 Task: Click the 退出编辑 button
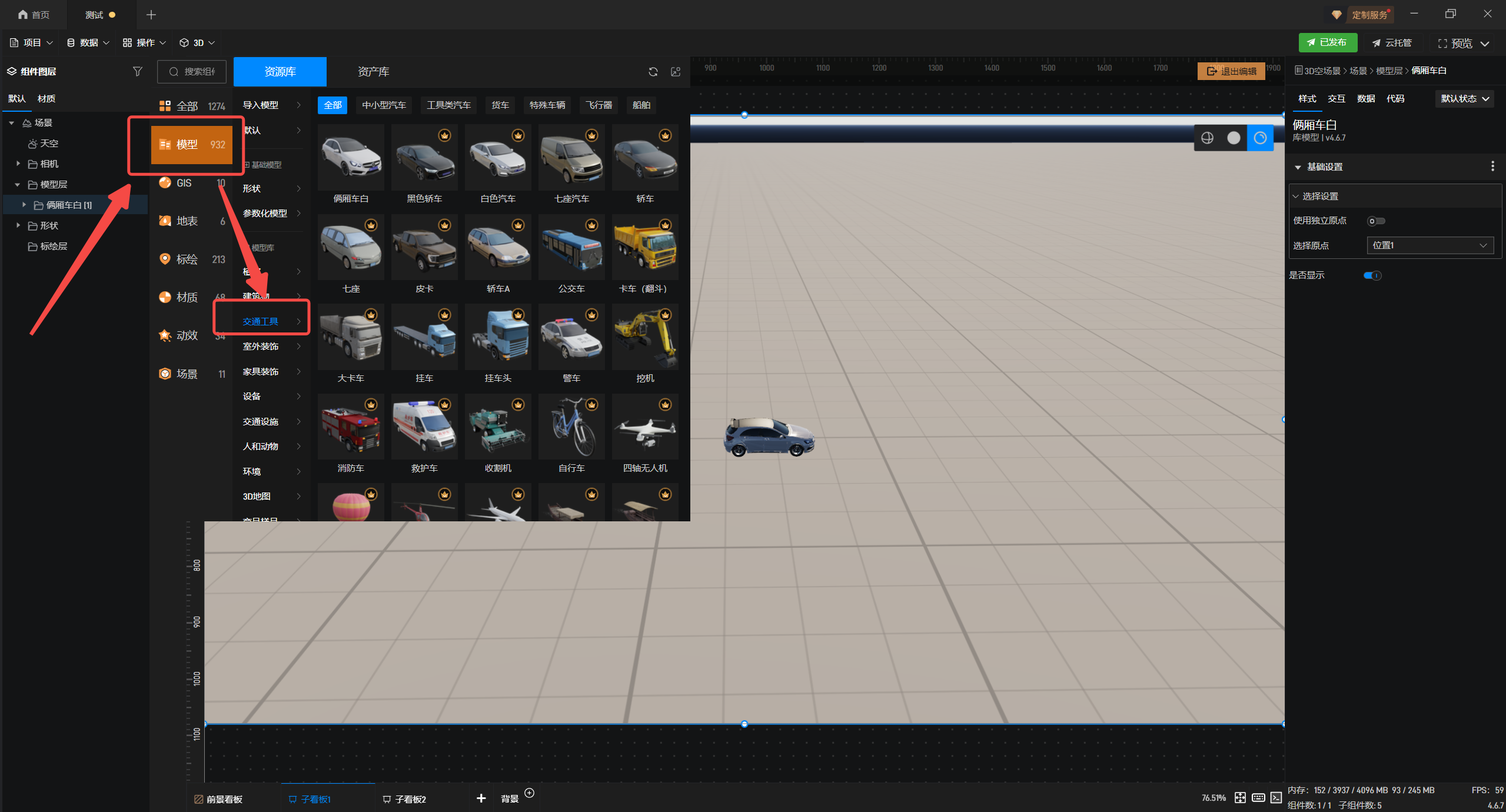pyautogui.click(x=1231, y=71)
